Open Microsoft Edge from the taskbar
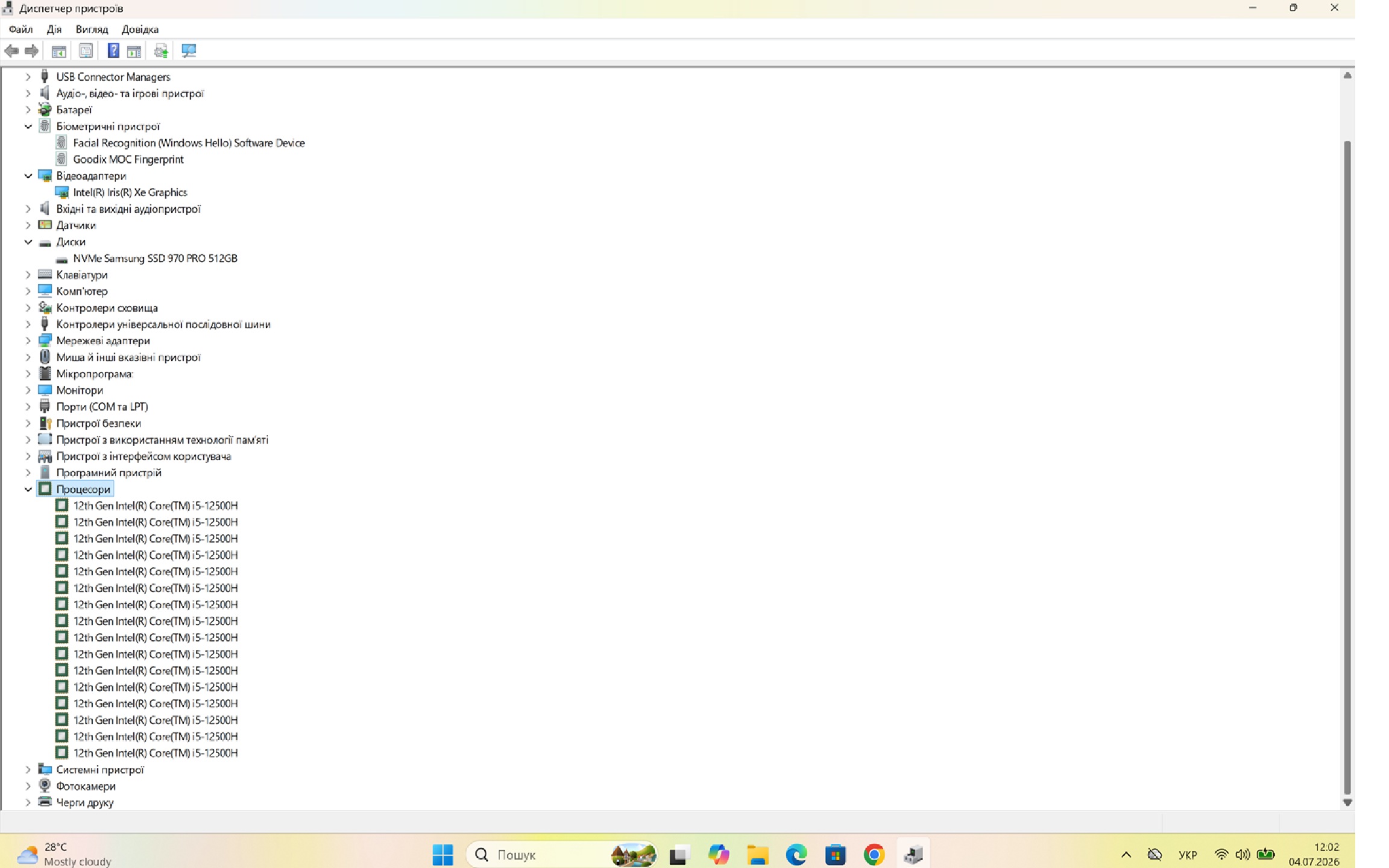Screen dimensions: 1389x868 (x=796, y=855)
